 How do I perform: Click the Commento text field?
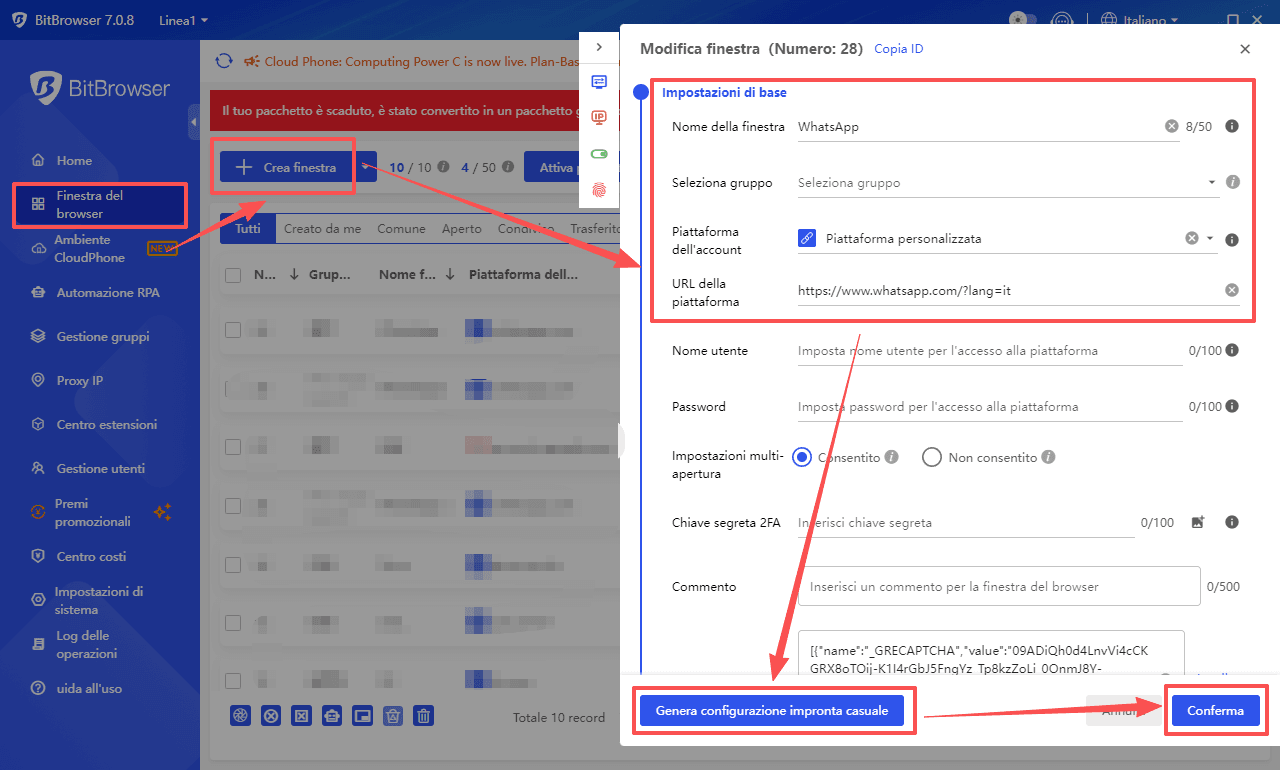tap(998, 586)
